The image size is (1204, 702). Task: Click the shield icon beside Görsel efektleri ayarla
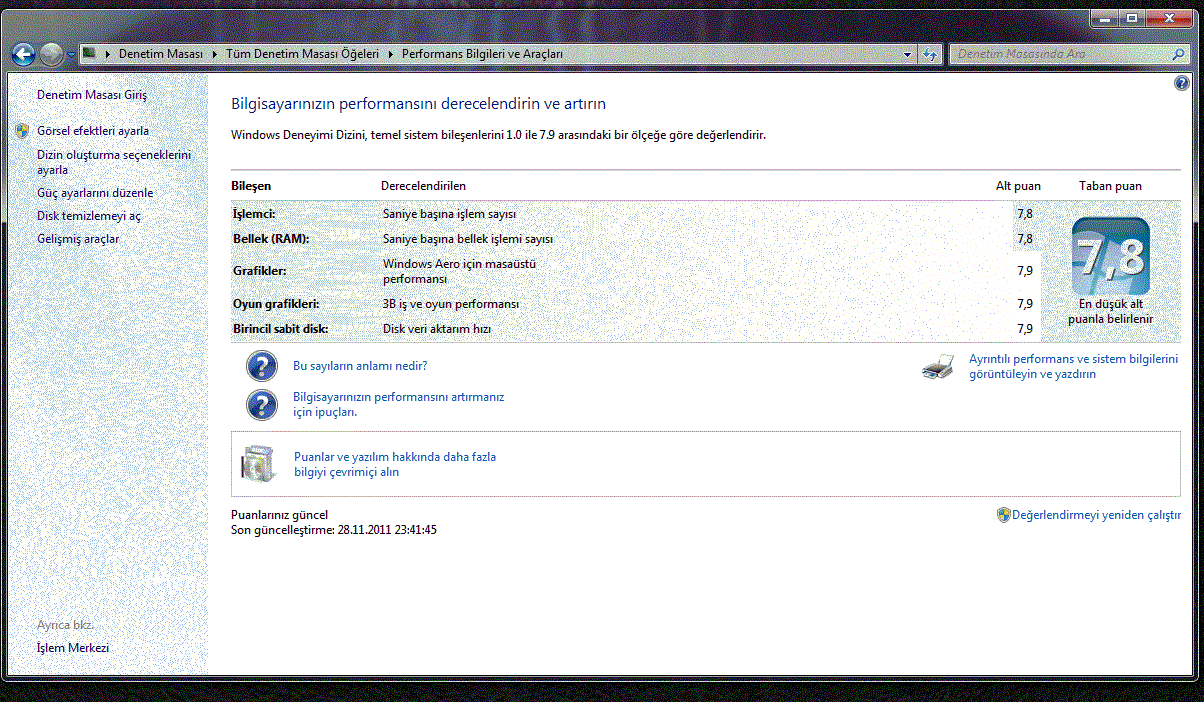click(23, 131)
